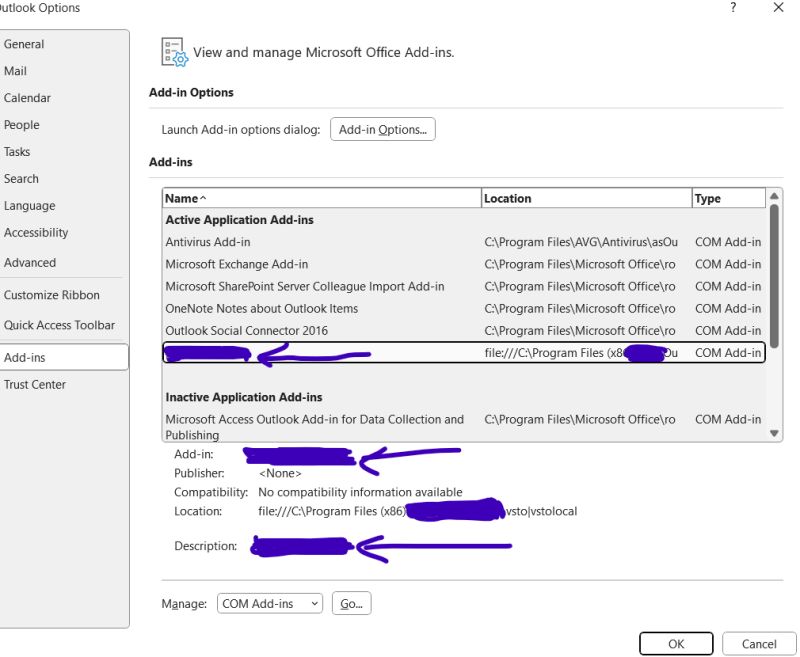
Task: Dismiss the dialog with Cancel
Action: point(759,643)
